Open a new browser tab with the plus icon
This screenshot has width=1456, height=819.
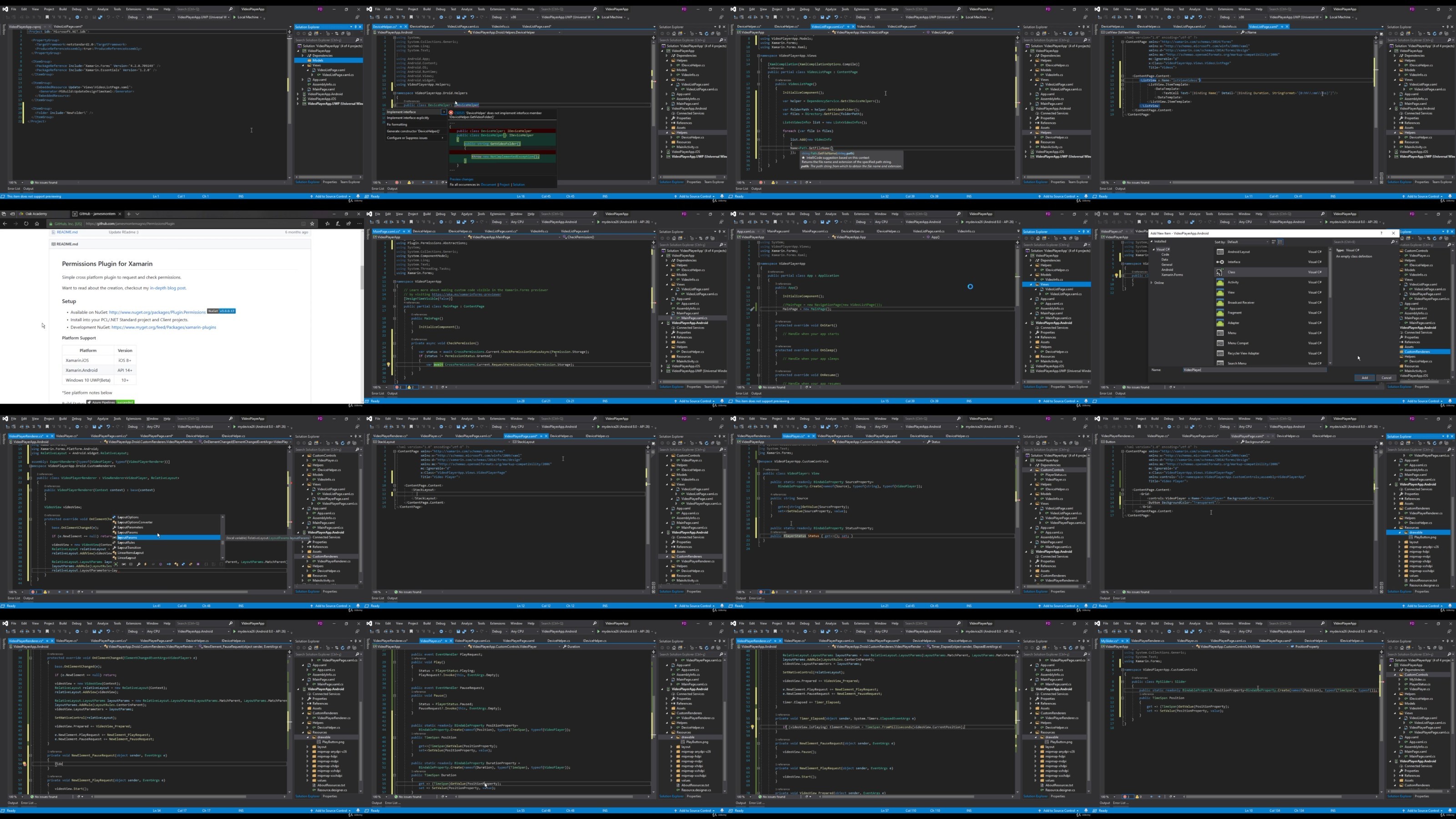129,214
